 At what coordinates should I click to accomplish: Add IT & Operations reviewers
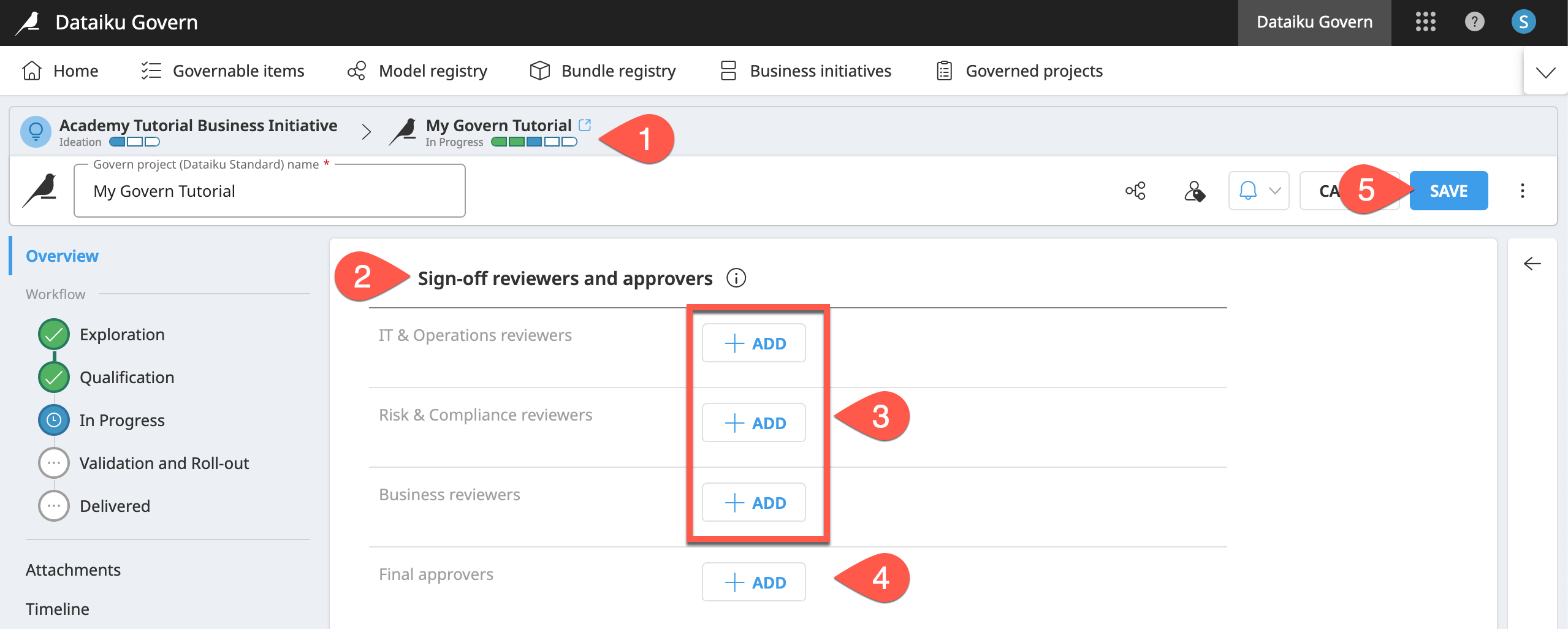(x=753, y=343)
